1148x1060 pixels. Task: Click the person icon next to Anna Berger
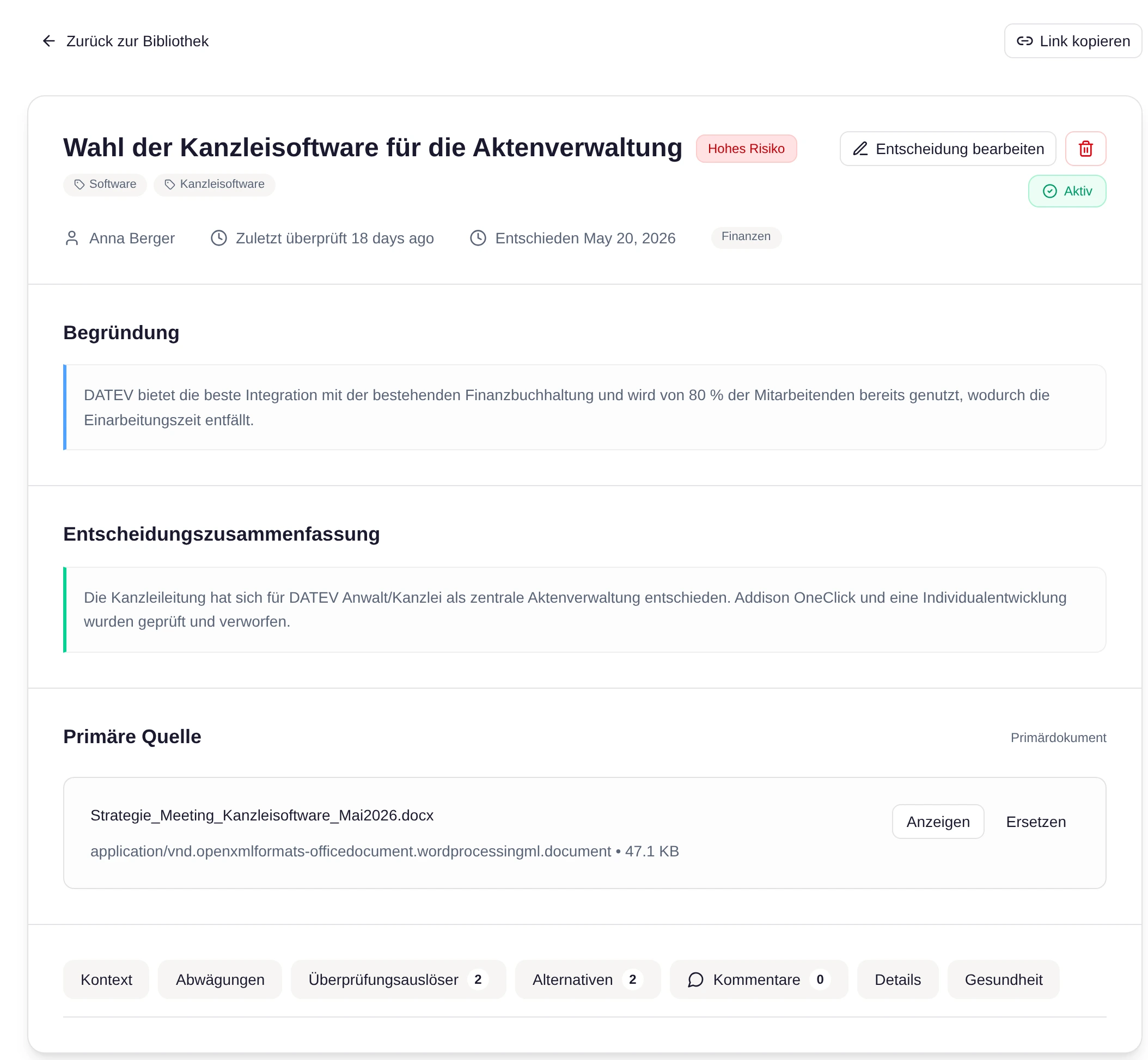(72, 238)
